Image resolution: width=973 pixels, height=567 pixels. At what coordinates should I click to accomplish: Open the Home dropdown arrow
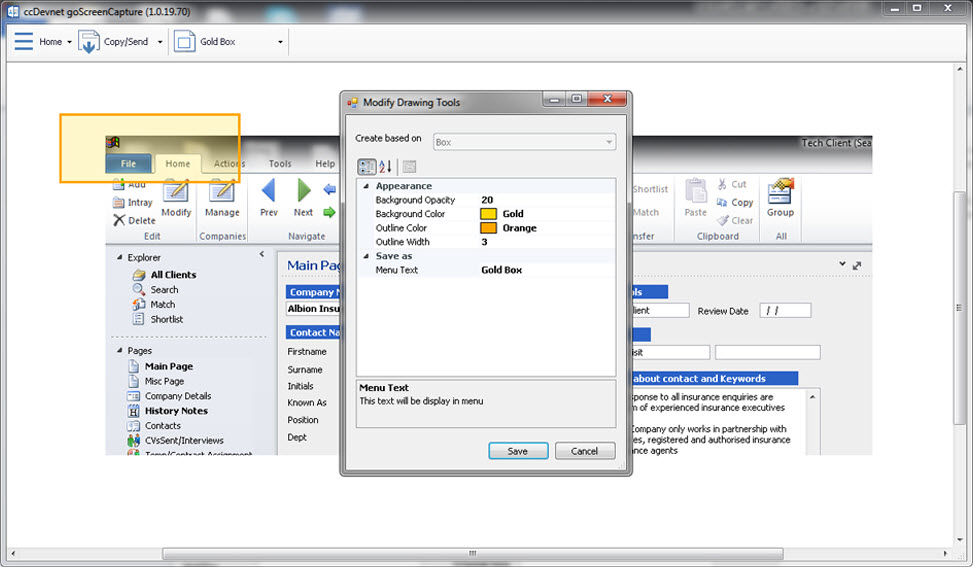tap(69, 43)
